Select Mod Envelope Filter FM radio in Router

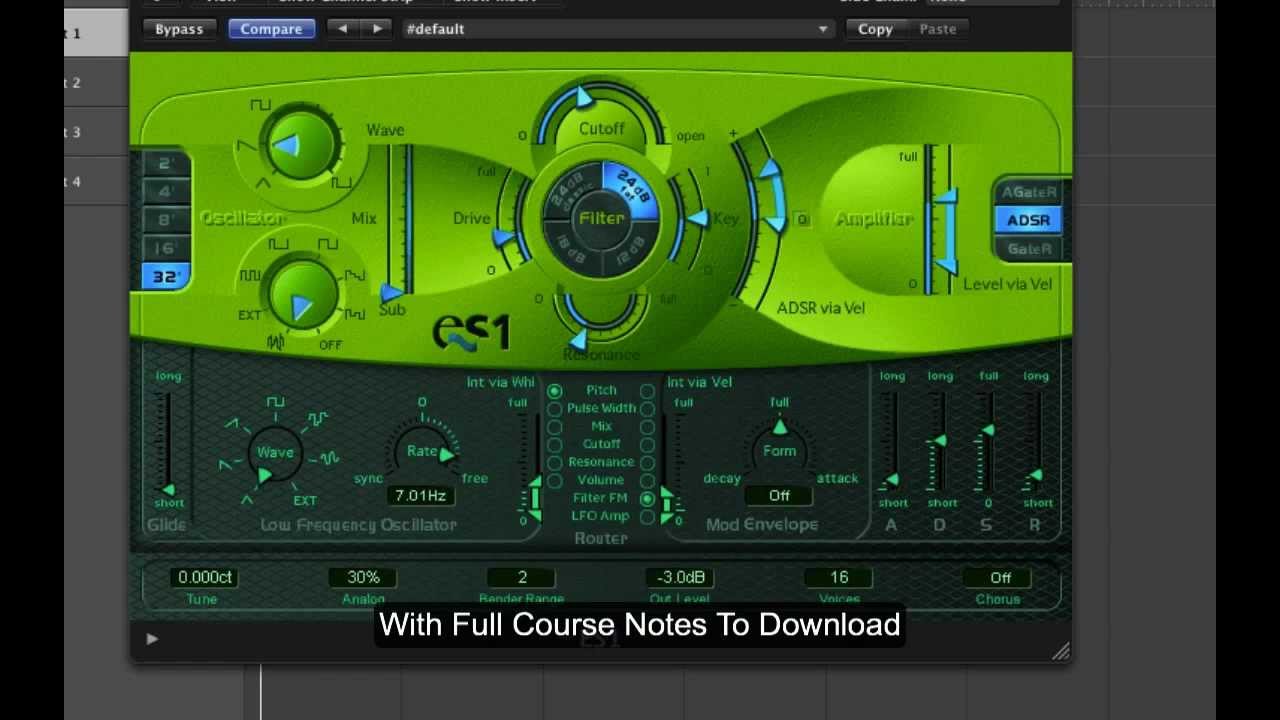pyautogui.click(x=647, y=498)
